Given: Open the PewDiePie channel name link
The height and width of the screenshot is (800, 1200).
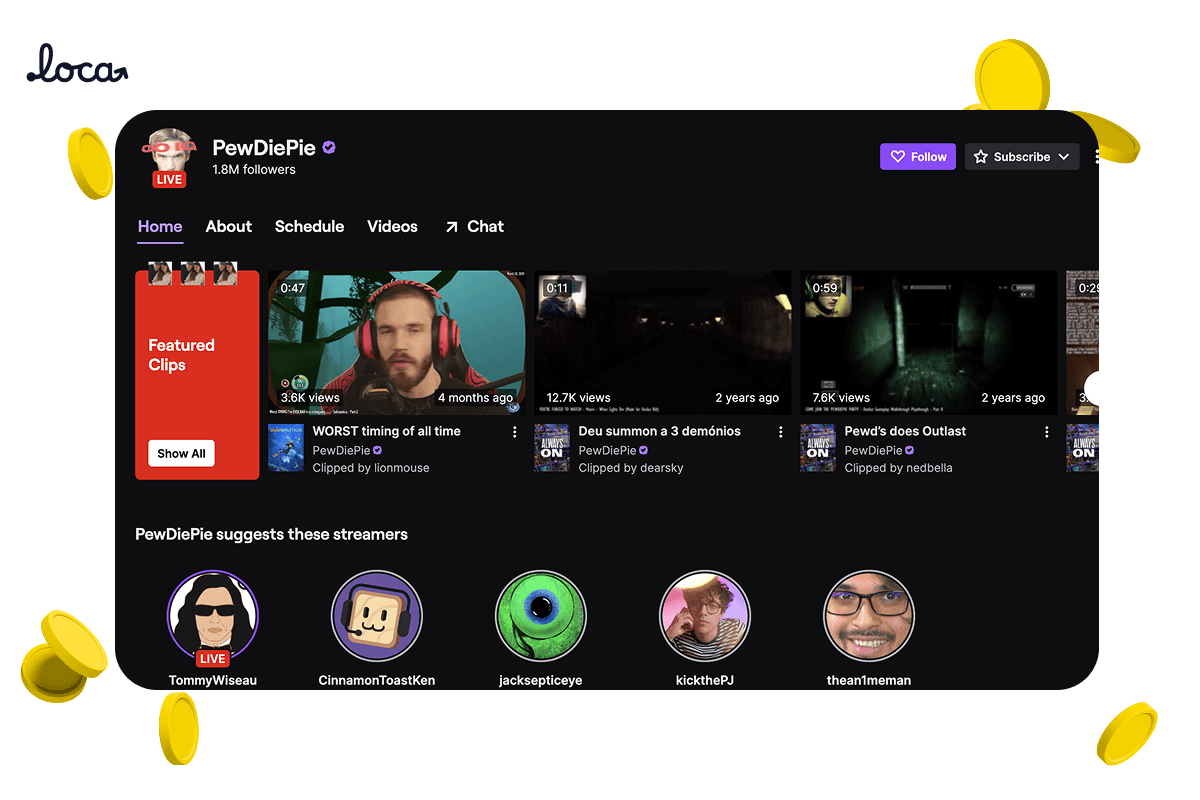Looking at the screenshot, I should (x=264, y=148).
